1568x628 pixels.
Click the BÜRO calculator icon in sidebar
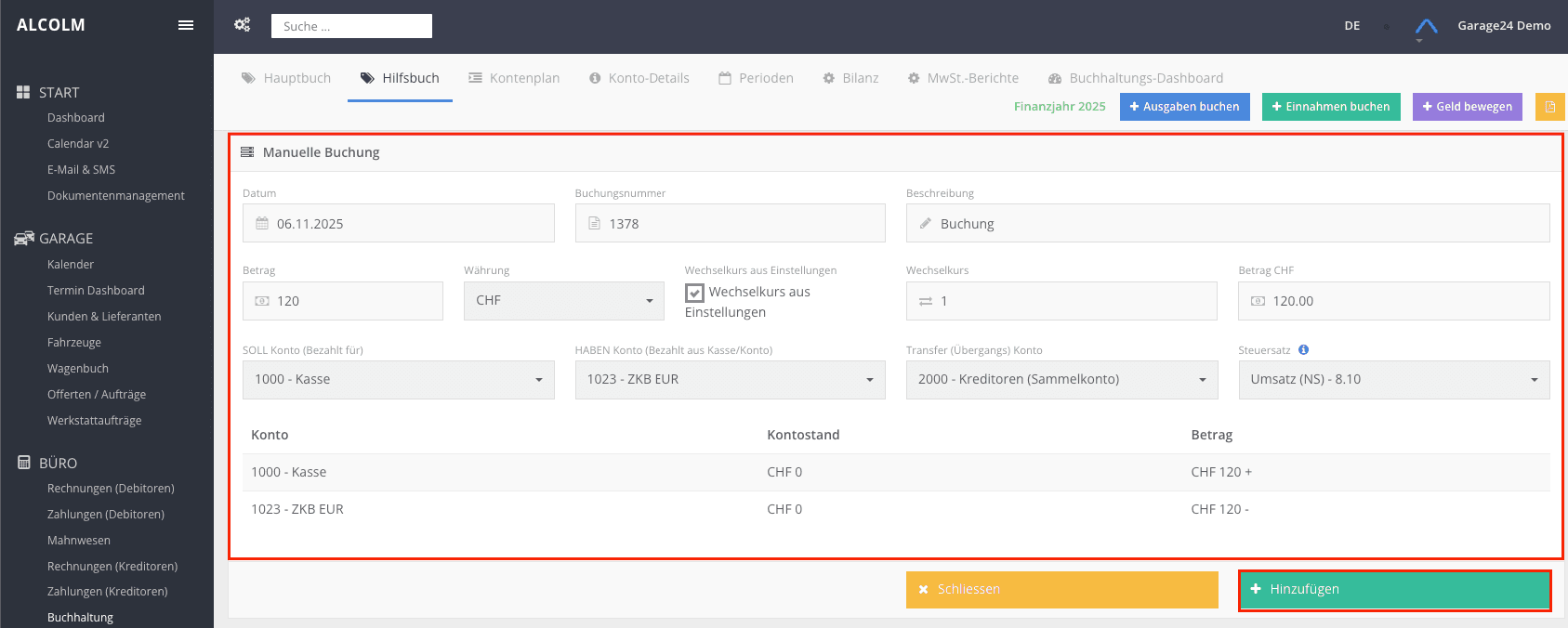[24, 463]
